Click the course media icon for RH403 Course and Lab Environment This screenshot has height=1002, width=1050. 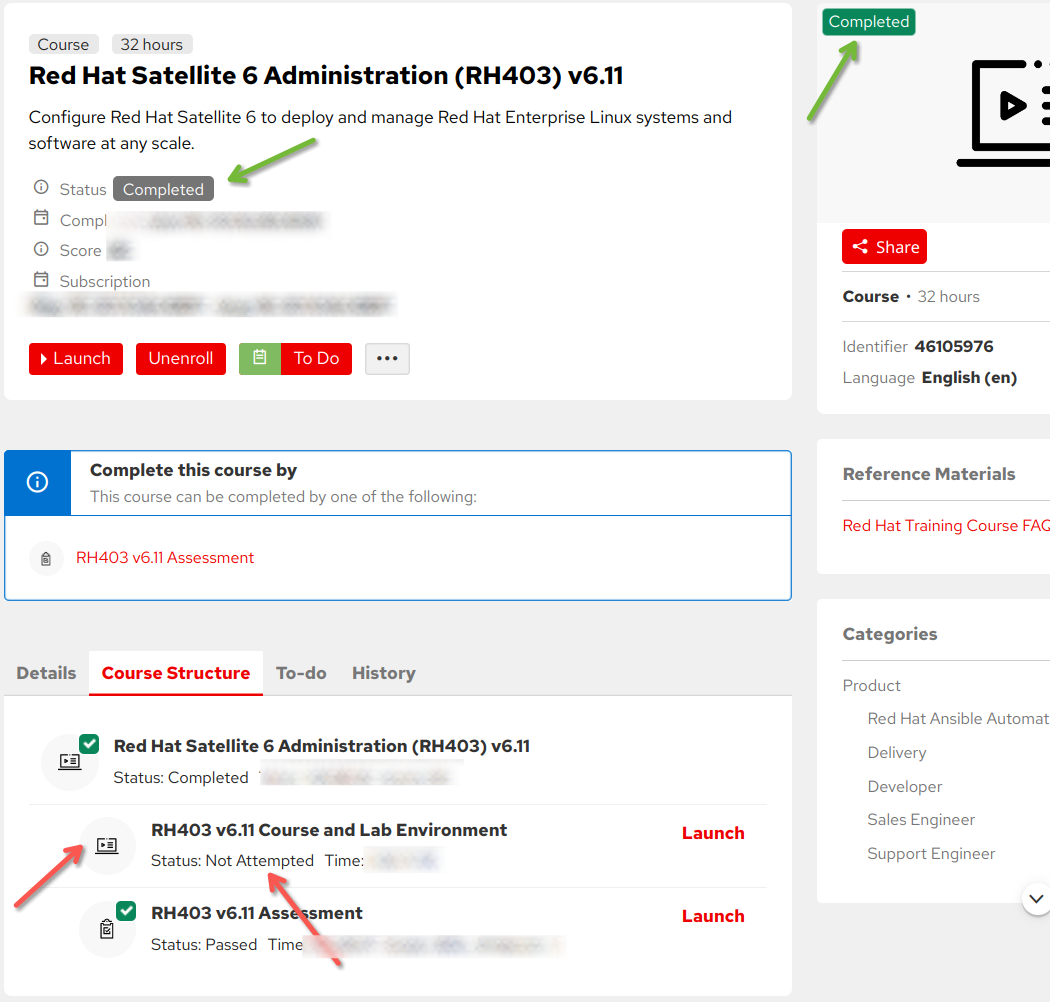pos(107,847)
